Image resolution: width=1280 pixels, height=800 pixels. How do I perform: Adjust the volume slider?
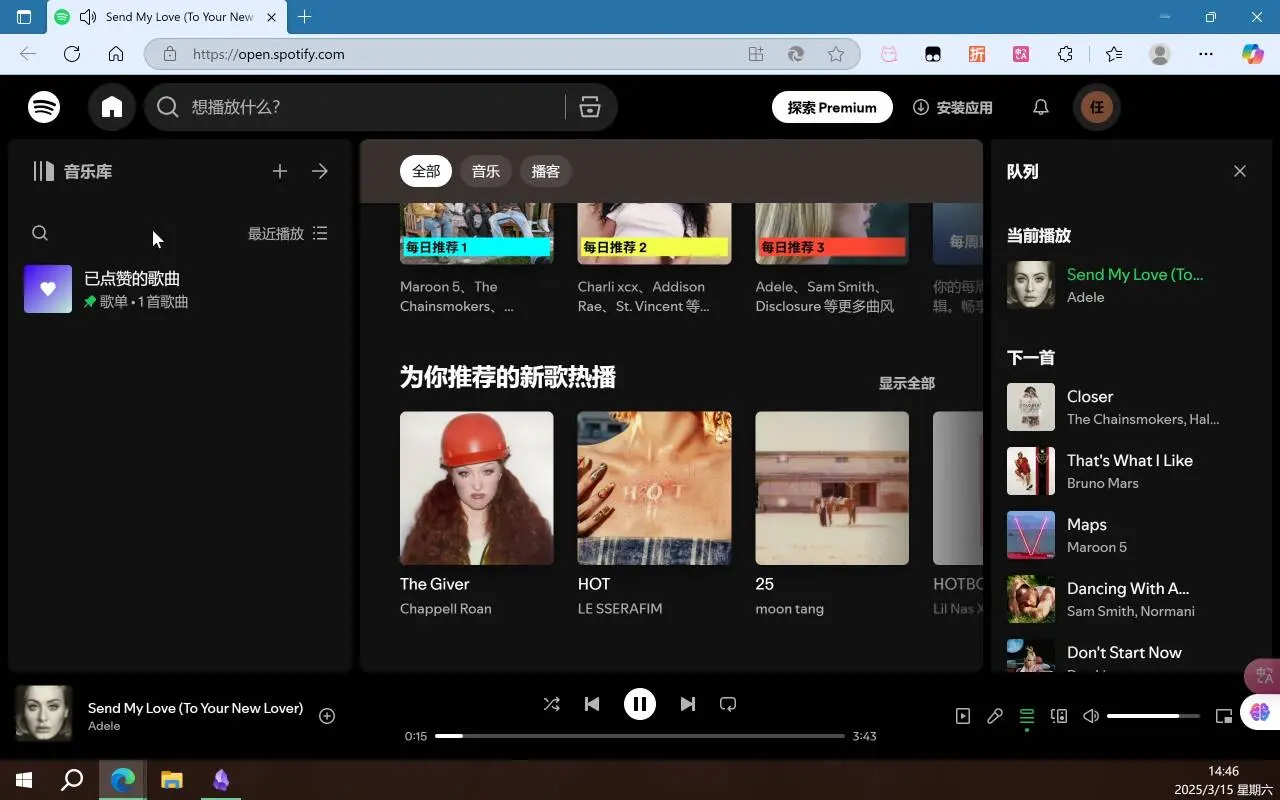pos(1153,716)
